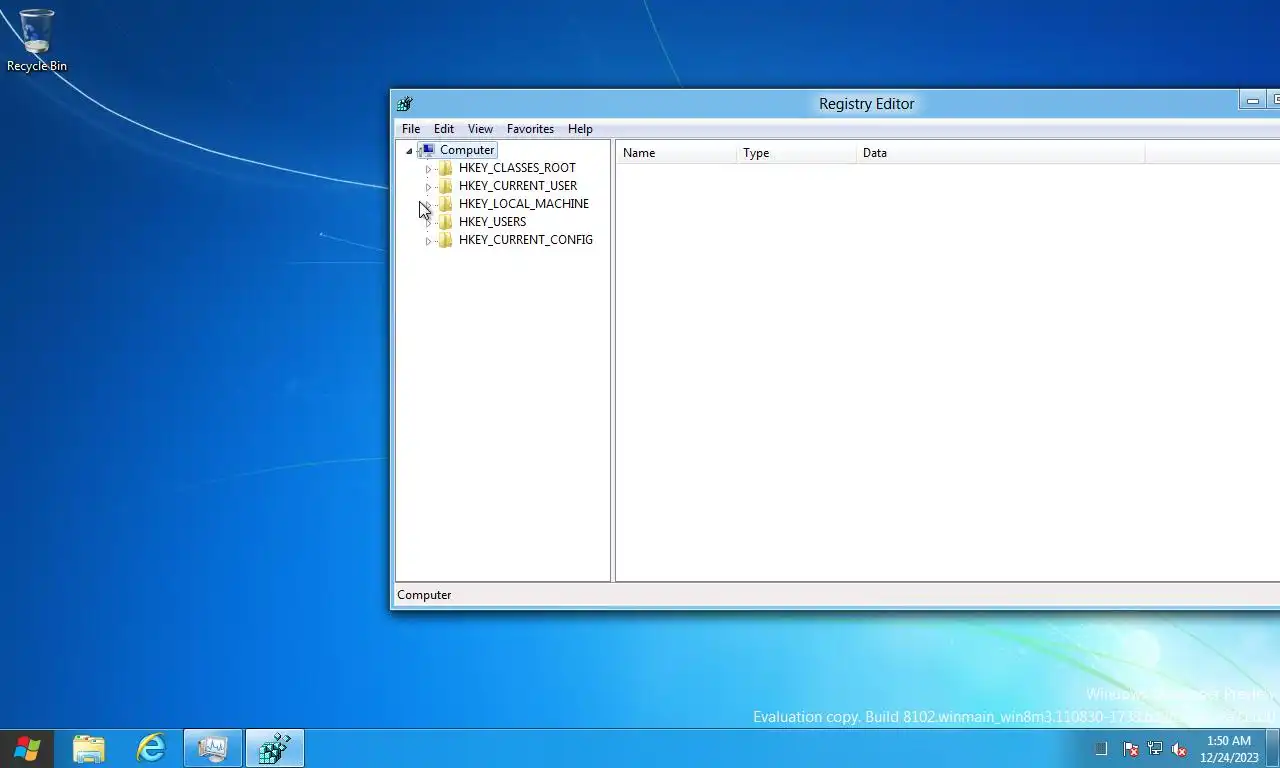This screenshot has height=768, width=1280.
Task: Select the Computer label in the tree
Action: tap(467, 150)
